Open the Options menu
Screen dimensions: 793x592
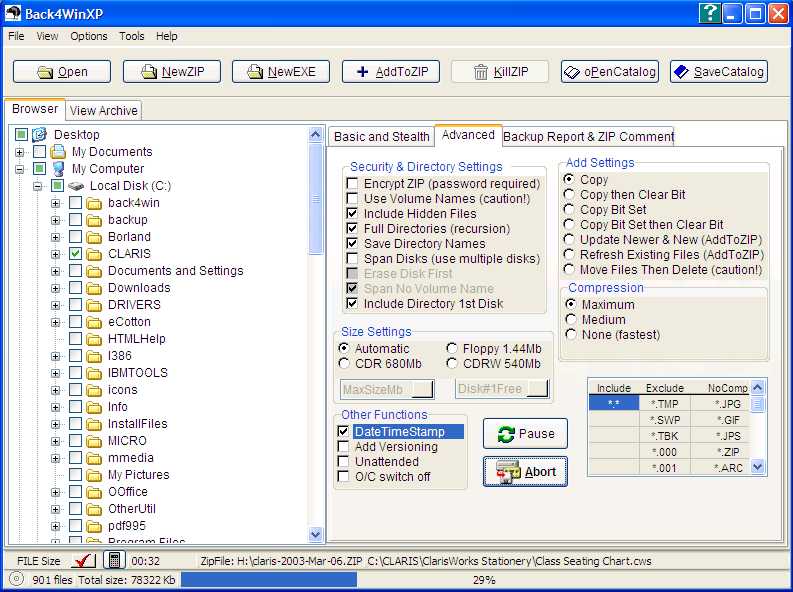coord(89,36)
